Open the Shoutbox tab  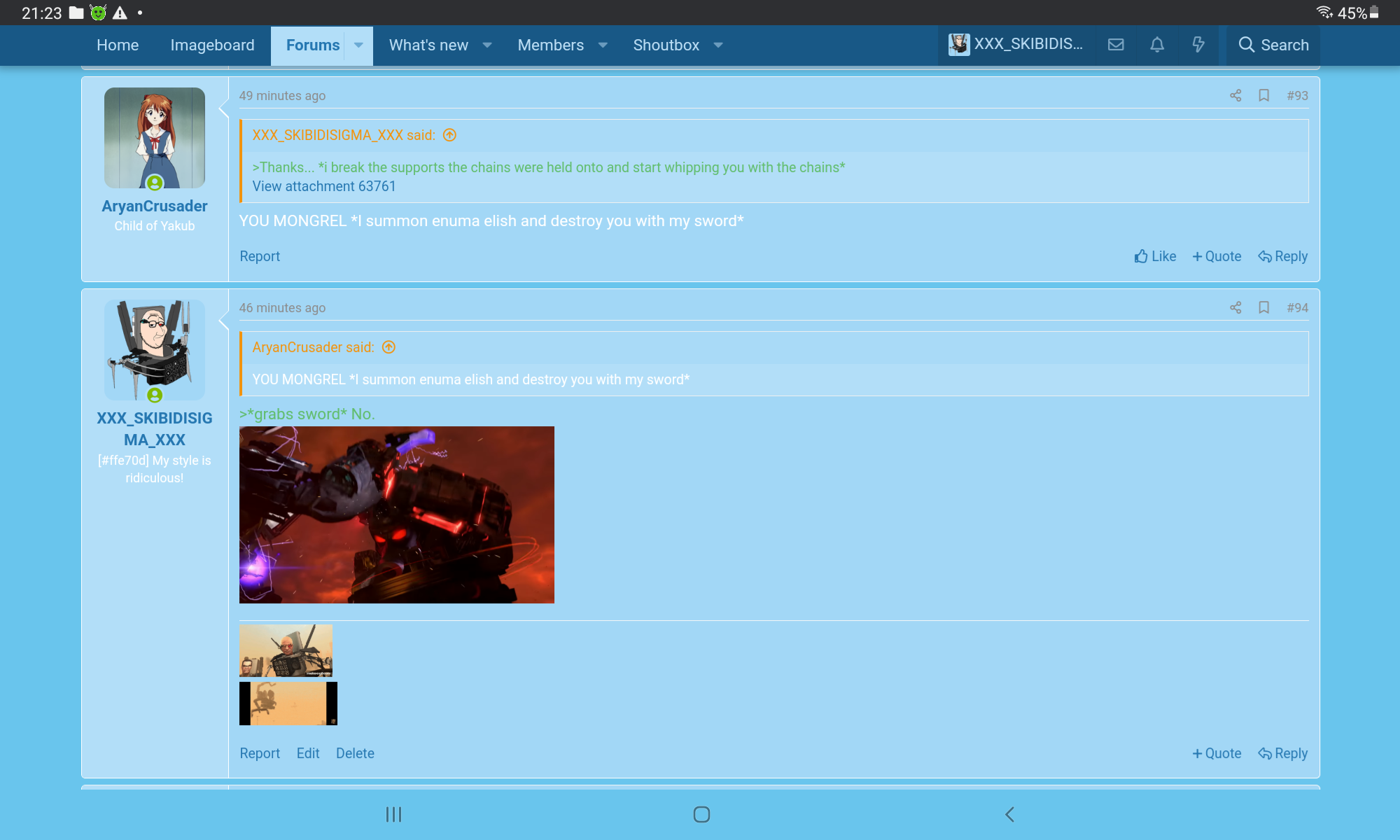[666, 45]
